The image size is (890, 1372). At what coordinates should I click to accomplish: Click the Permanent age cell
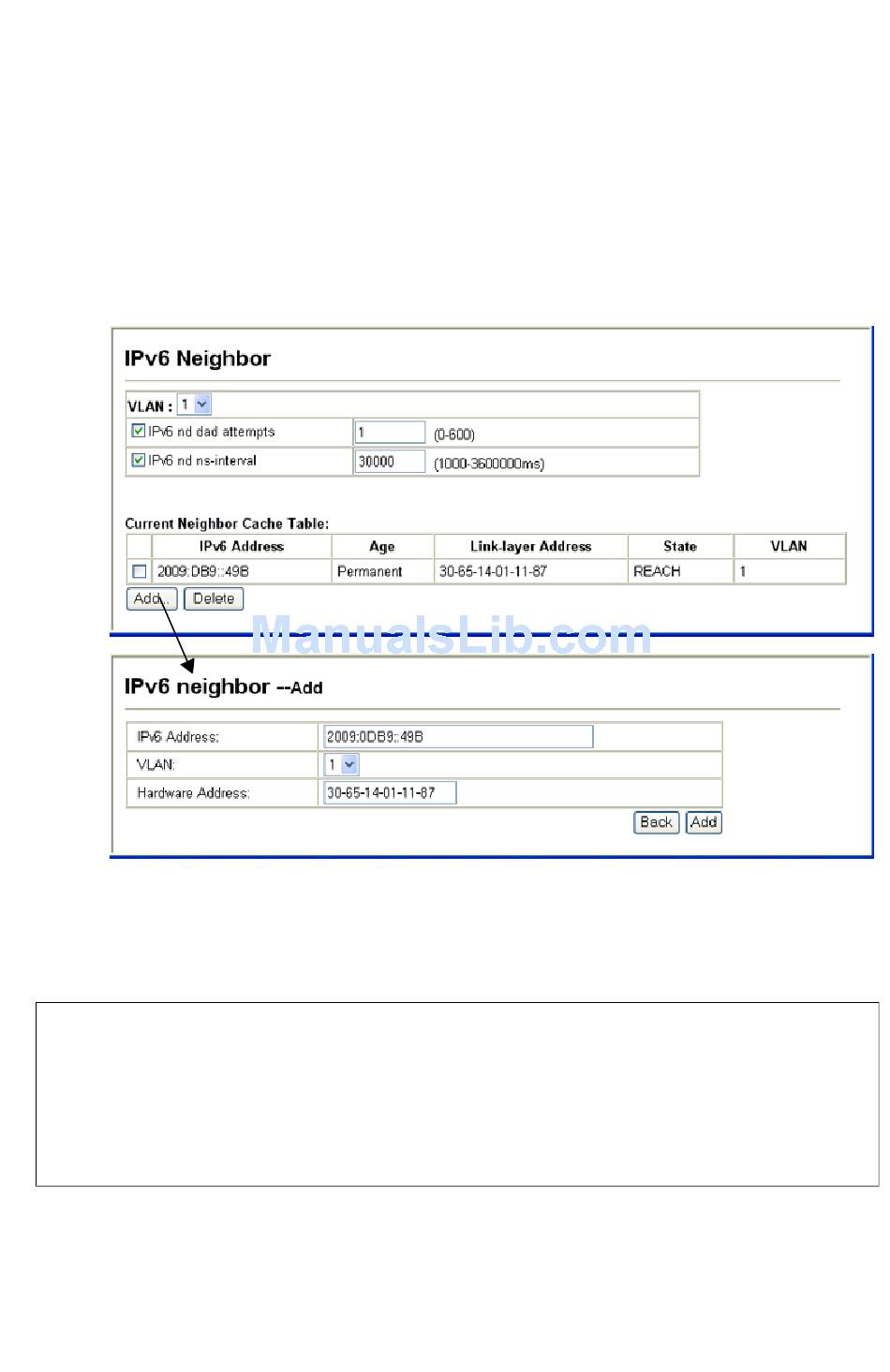tap(382, 571)
